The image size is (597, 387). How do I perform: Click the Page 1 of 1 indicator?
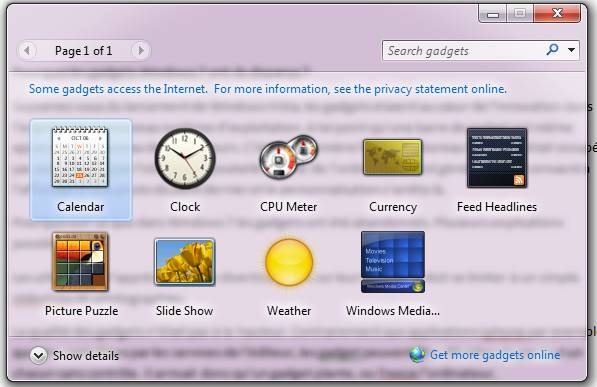tap(83, 51)
